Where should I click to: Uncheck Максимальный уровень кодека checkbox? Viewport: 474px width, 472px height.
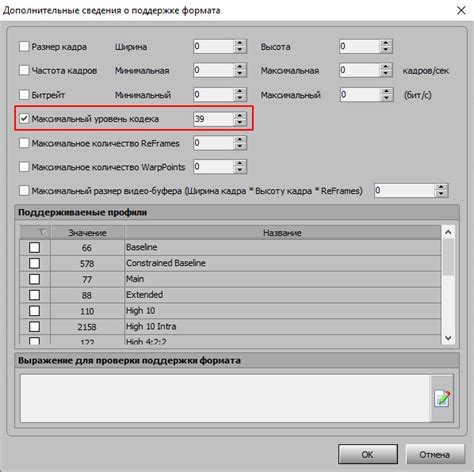(24, 118)
